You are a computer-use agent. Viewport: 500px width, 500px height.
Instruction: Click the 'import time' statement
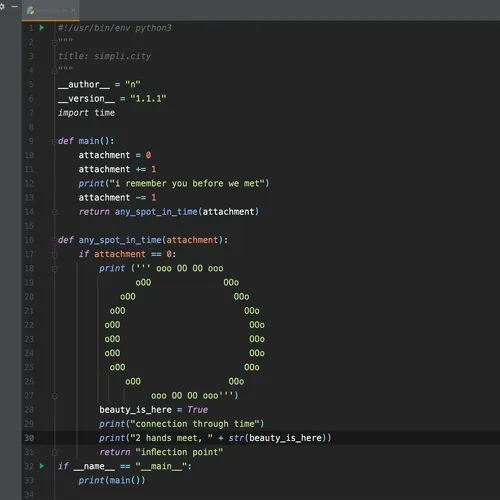point(86,113)
